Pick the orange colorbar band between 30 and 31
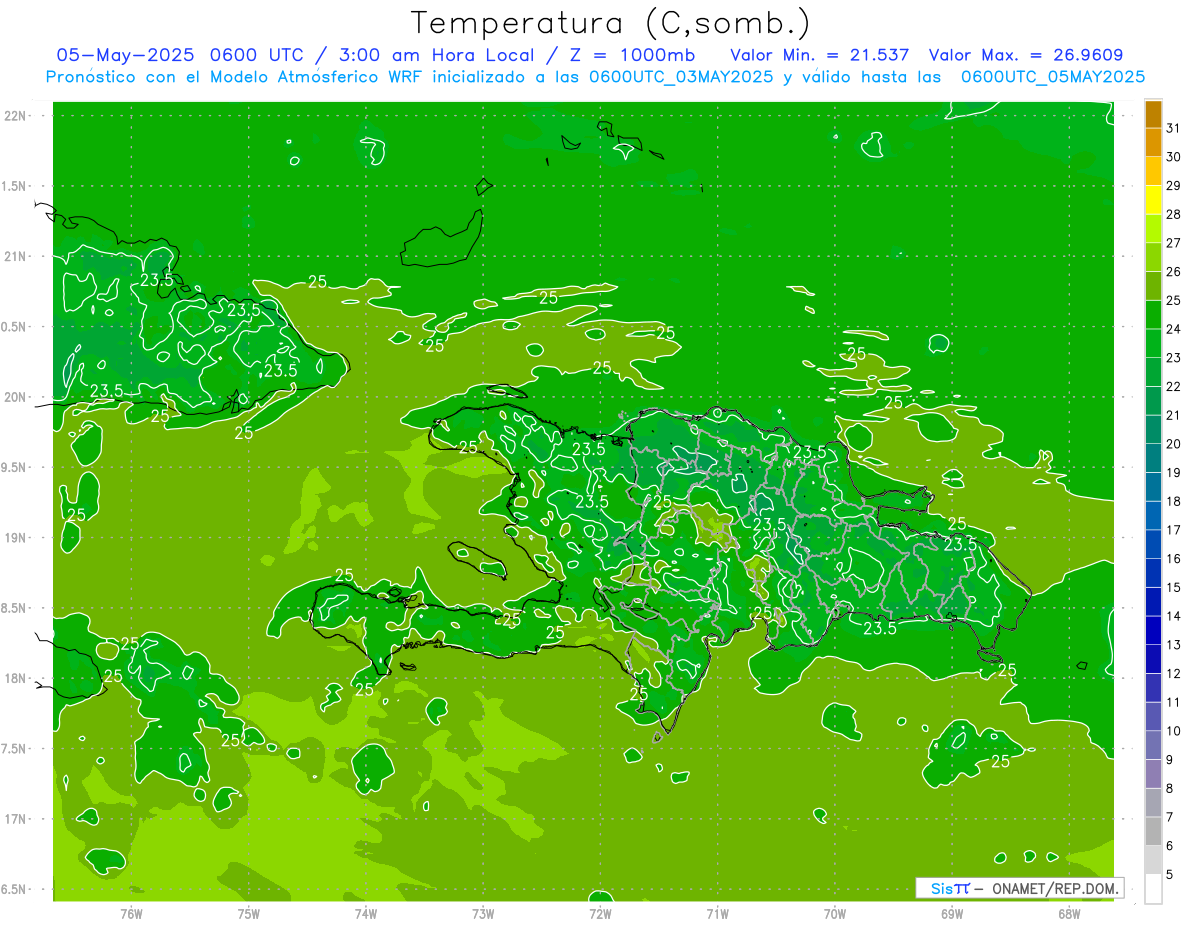The image size is (1200, 927). click(1153, 143)
